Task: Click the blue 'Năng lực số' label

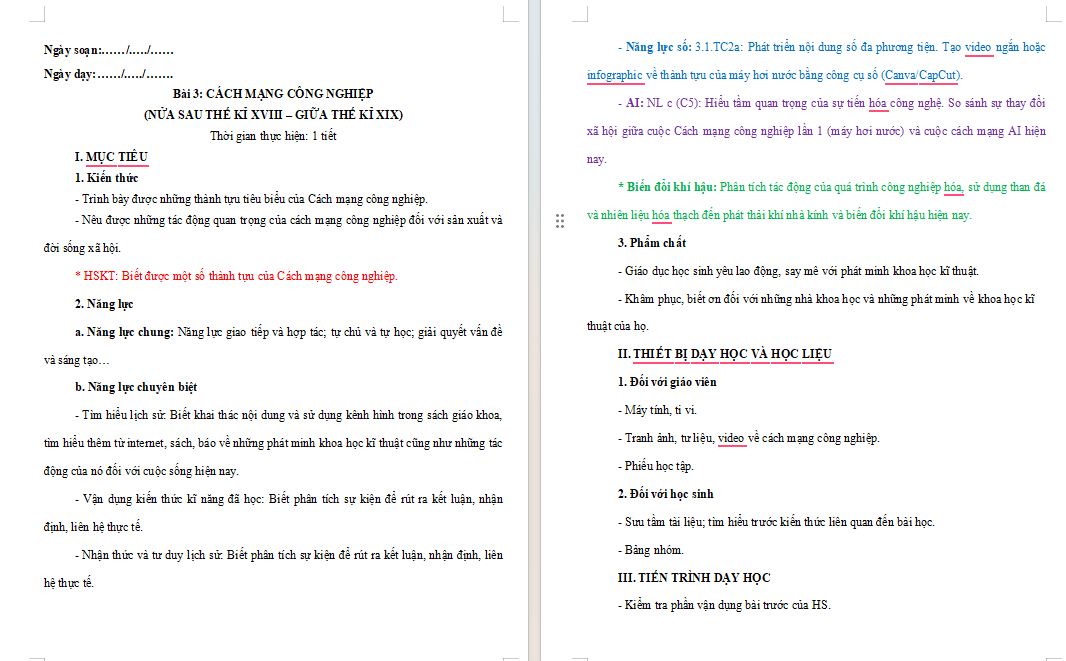Action: click(x=655, y=47)
